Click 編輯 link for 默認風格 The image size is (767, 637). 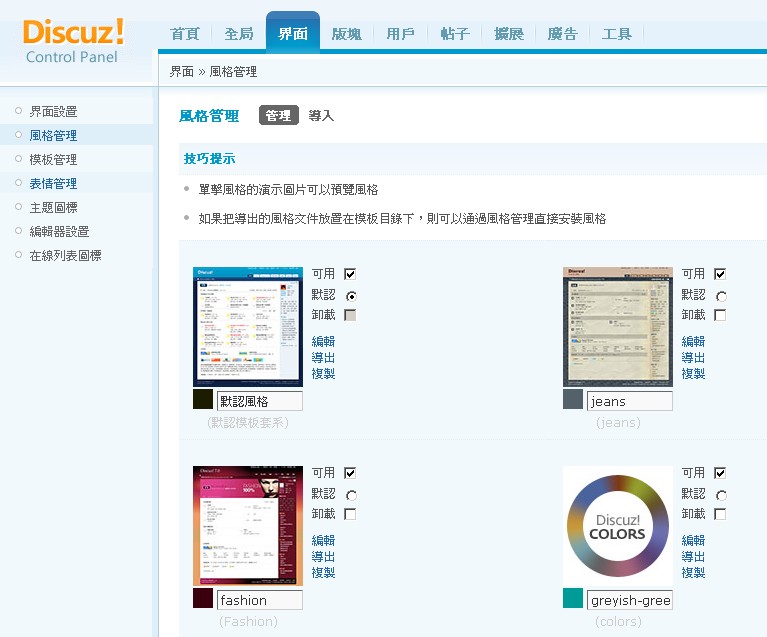click(323, 341)
